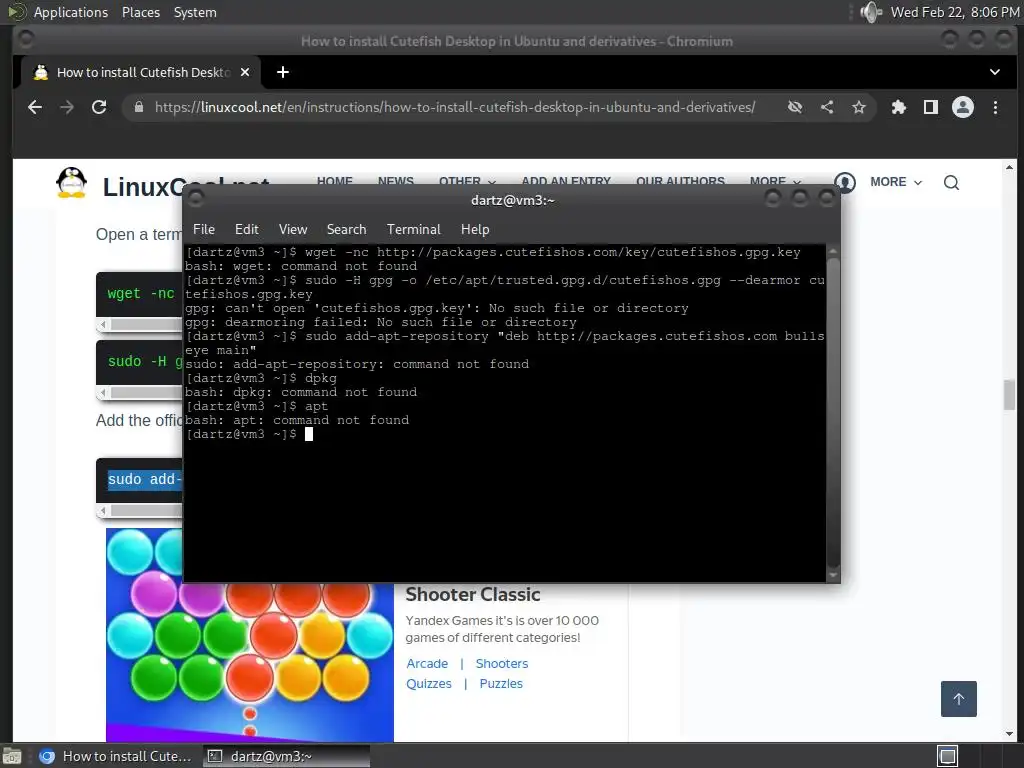Screen dimensions: 1024x768
Task: Share this page via share icon
Action: (x=827, y=107)
